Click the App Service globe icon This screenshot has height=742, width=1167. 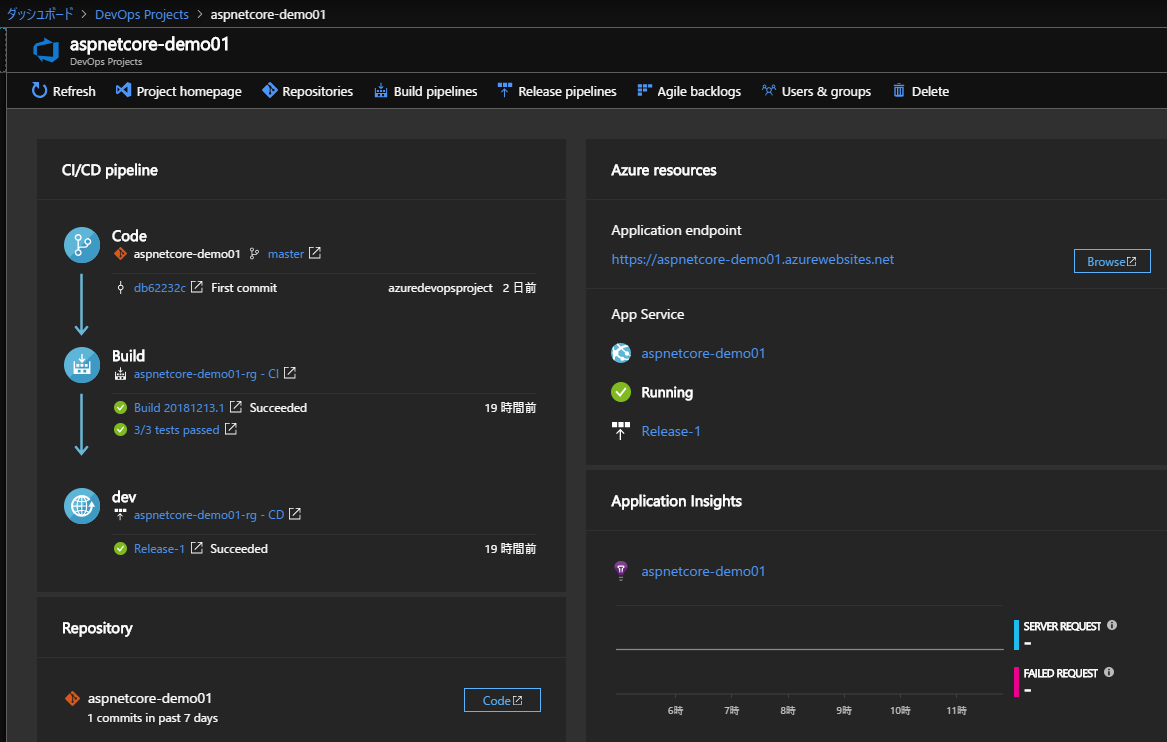[621, 353]
